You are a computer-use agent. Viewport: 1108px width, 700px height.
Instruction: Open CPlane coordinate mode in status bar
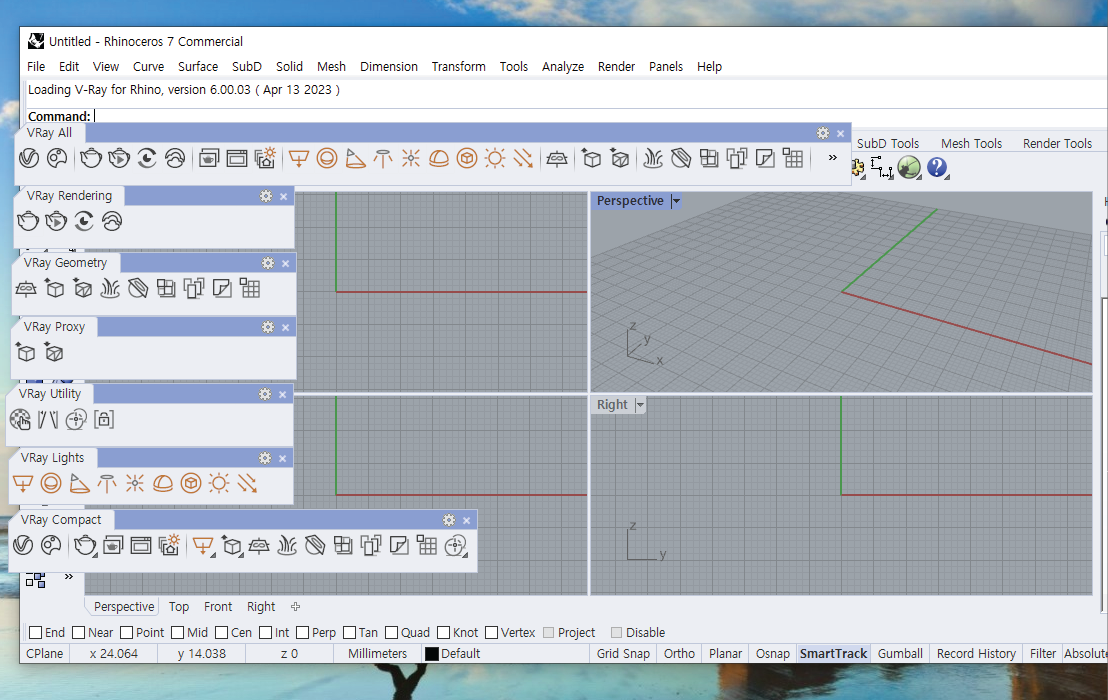point(45,653)
